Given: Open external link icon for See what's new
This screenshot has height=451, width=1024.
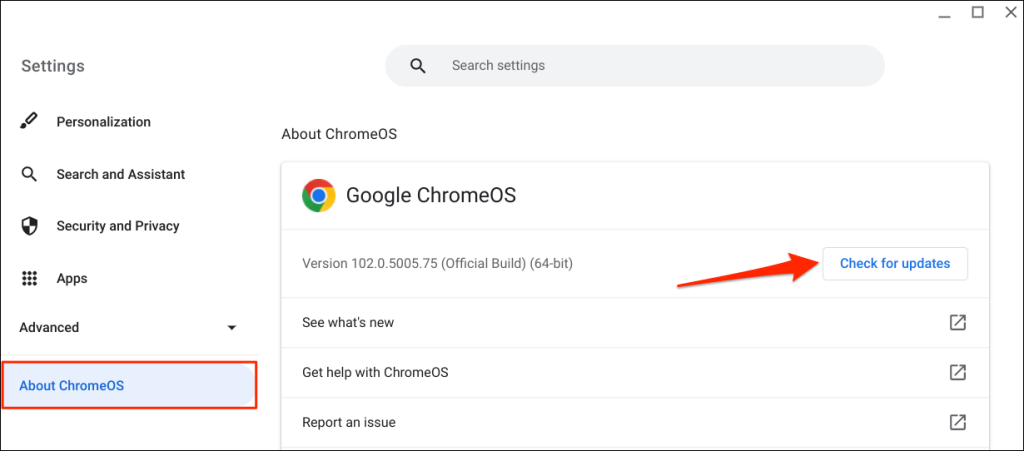Looking at the screenshot, I should pyautogui.click(x=957, y=322).
